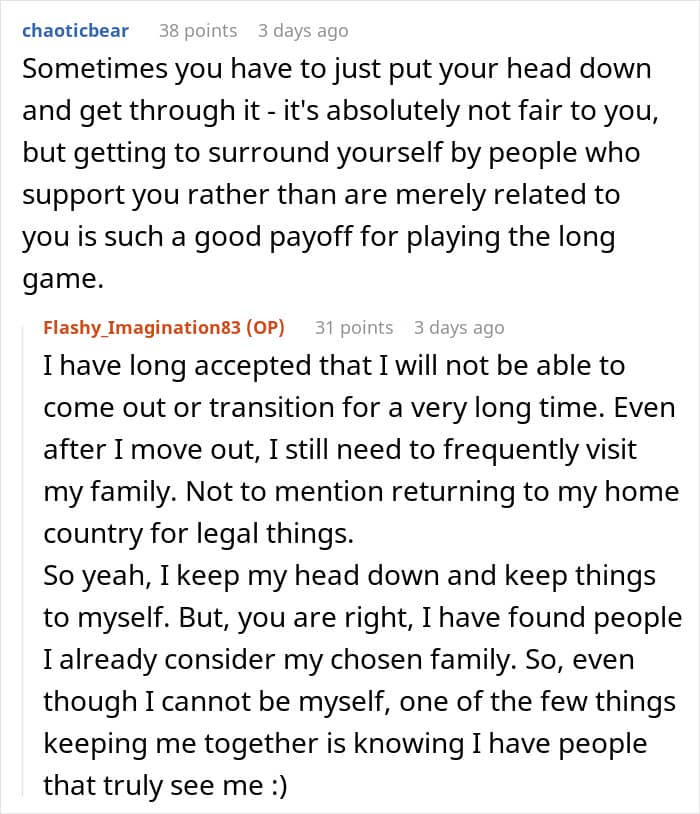Open Flashy_Imagination83's user profile link
This screenshot has height=814, width=700.
143,328
